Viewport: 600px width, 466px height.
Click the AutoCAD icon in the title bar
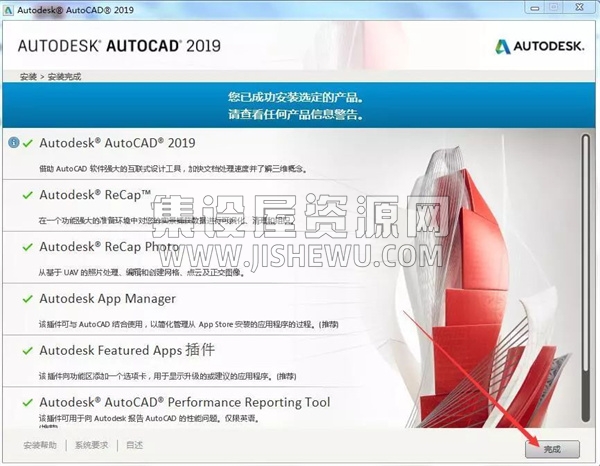pos(8,10)
